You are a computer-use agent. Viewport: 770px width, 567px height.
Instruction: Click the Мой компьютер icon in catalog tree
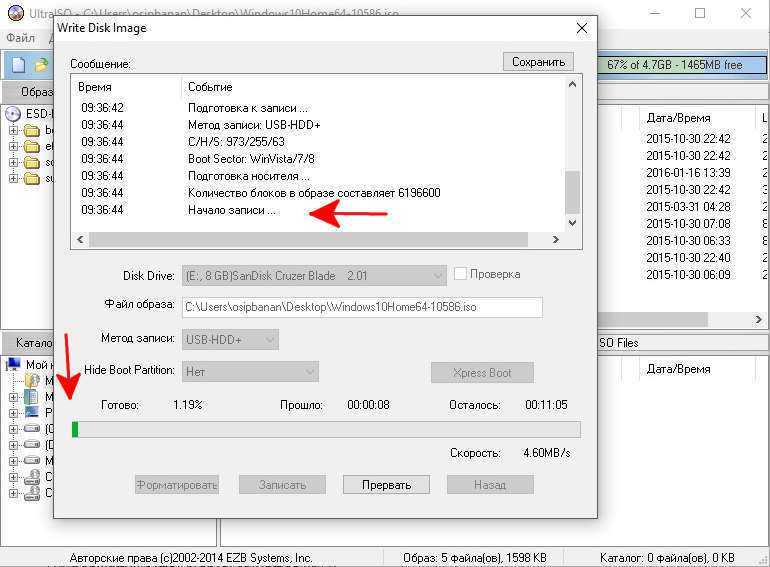[13, 364]
